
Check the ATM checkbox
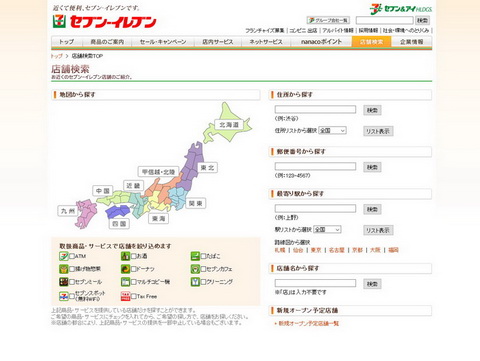[x=72, y=256]
